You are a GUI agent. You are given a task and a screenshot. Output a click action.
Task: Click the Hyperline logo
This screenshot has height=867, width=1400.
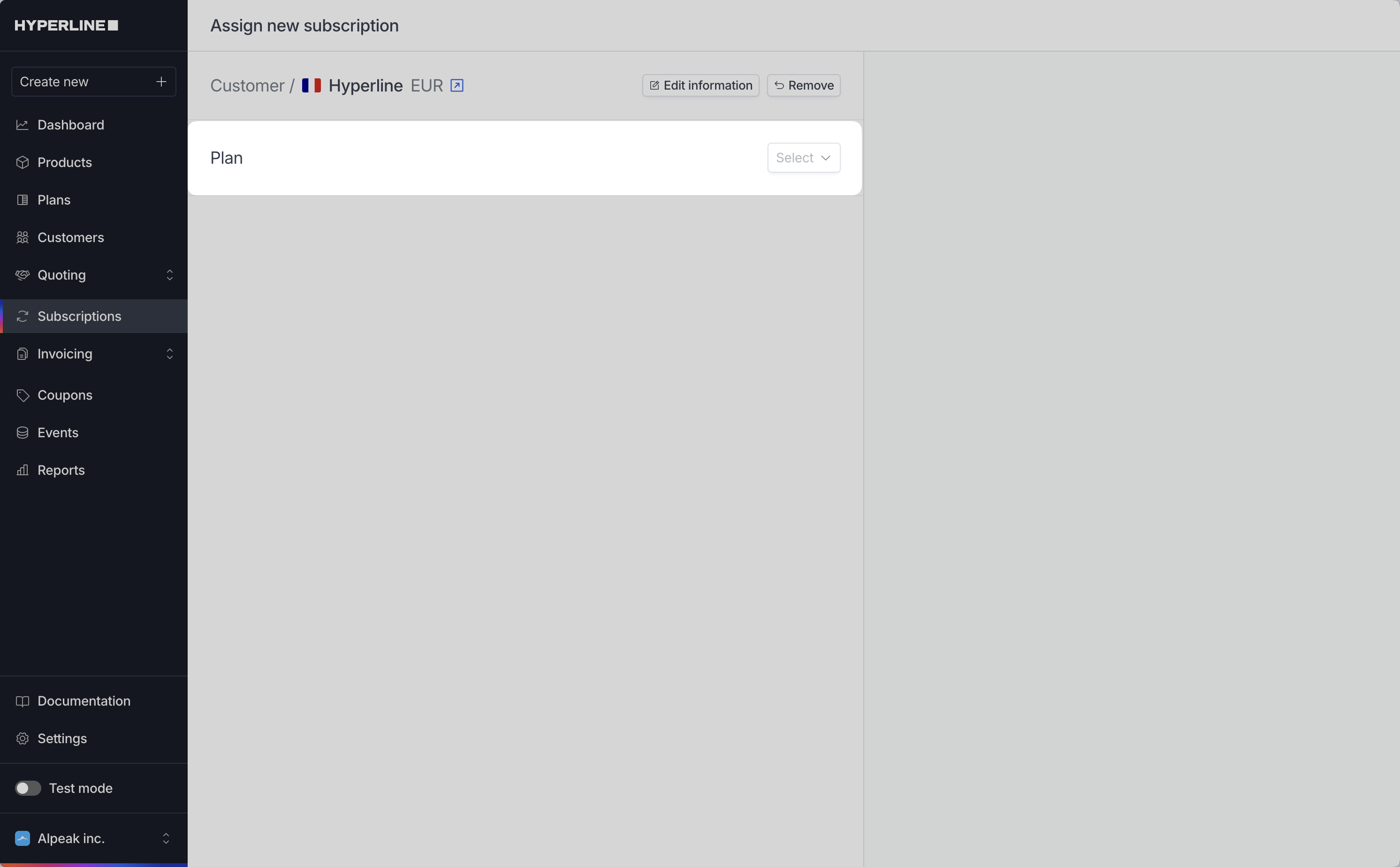[66, 25]
